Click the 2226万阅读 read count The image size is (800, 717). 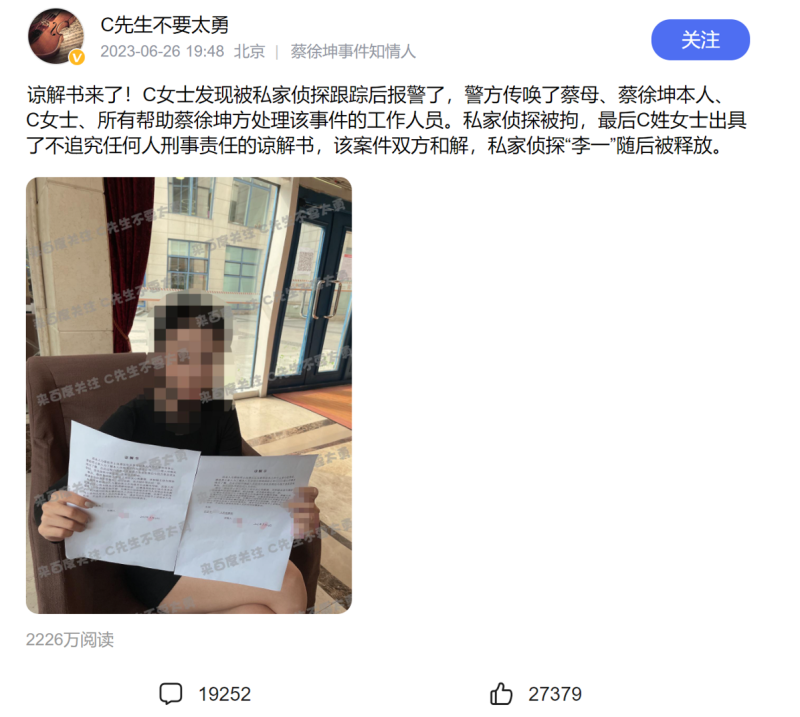[70, 639]
